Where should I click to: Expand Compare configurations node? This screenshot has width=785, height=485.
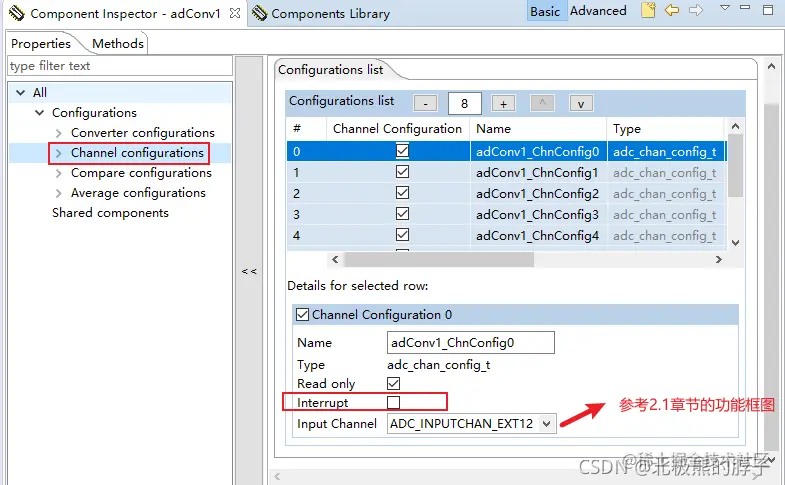(x=59, y=173)
